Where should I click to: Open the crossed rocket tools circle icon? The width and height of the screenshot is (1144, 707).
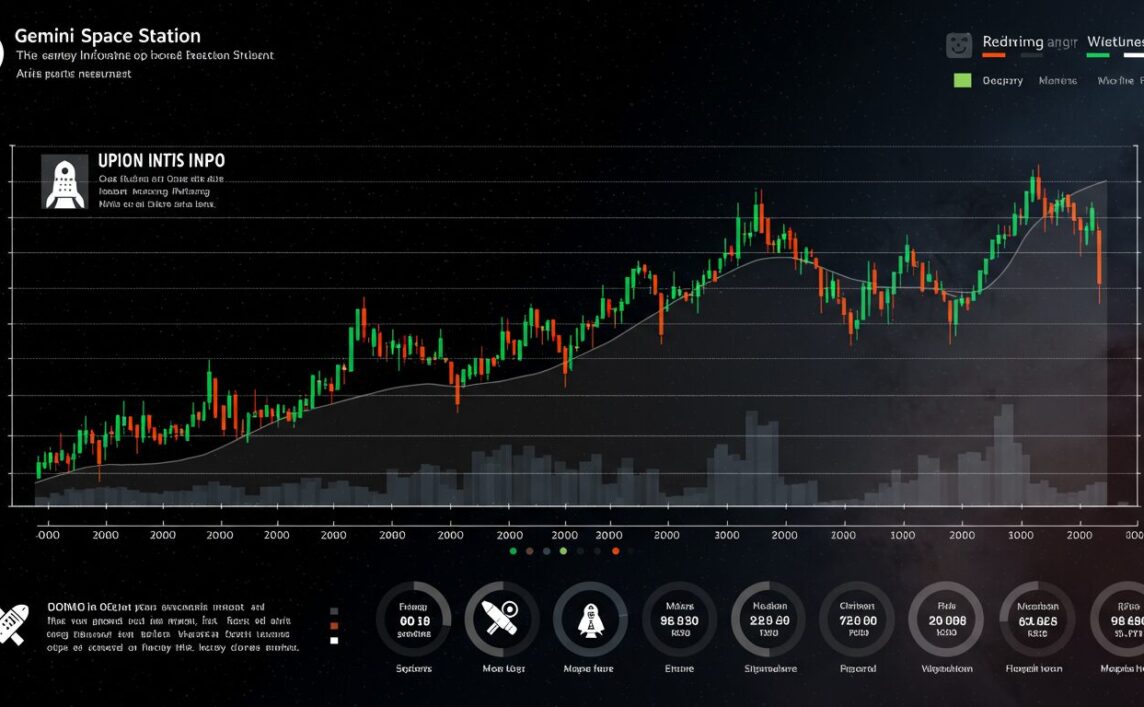click(x=499, y=619)
